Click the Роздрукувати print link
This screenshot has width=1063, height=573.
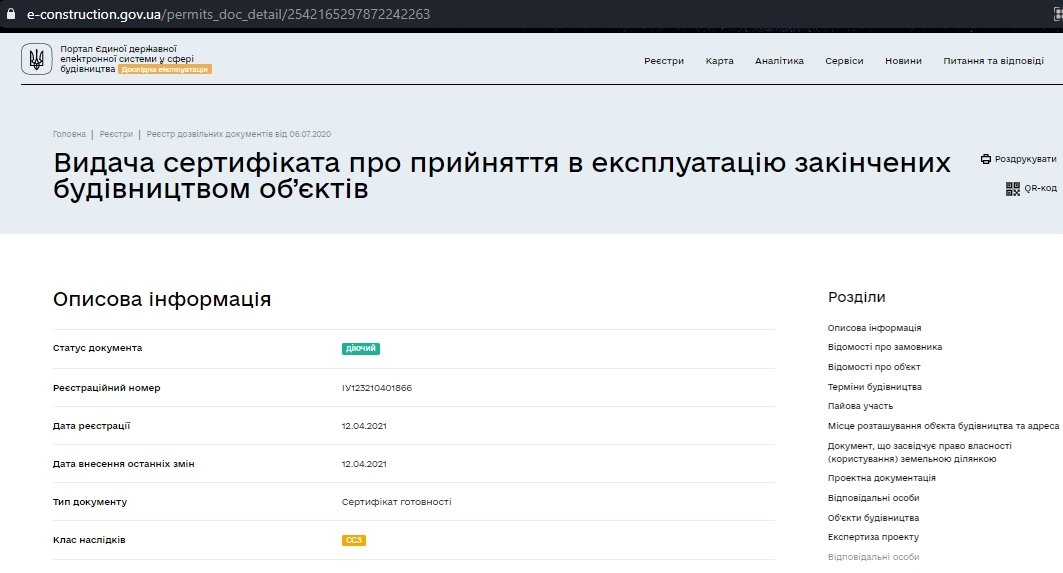[x=1025, y=159]
